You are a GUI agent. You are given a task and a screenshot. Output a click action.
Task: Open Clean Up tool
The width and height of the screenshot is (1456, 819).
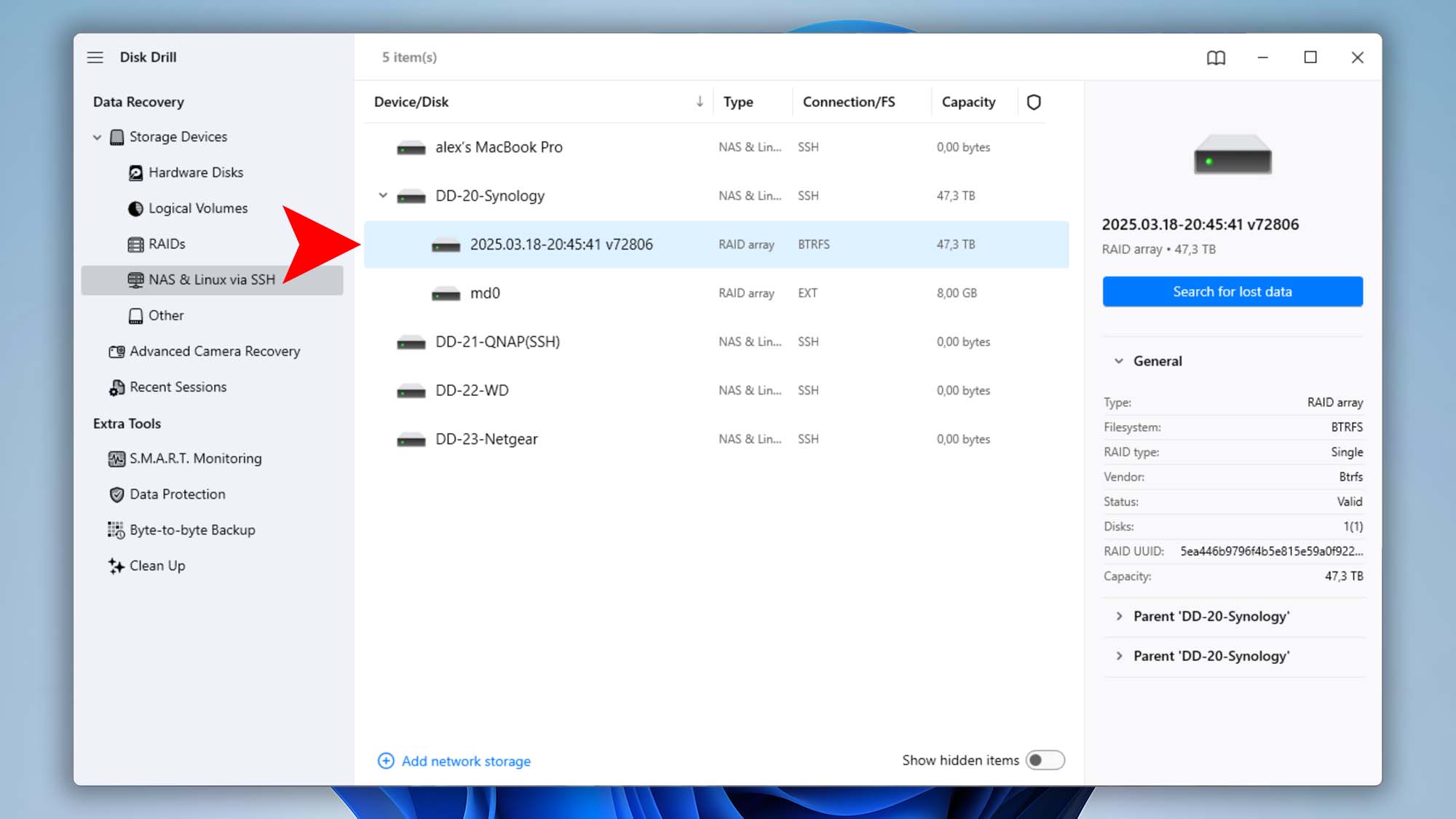coord(157,566)
